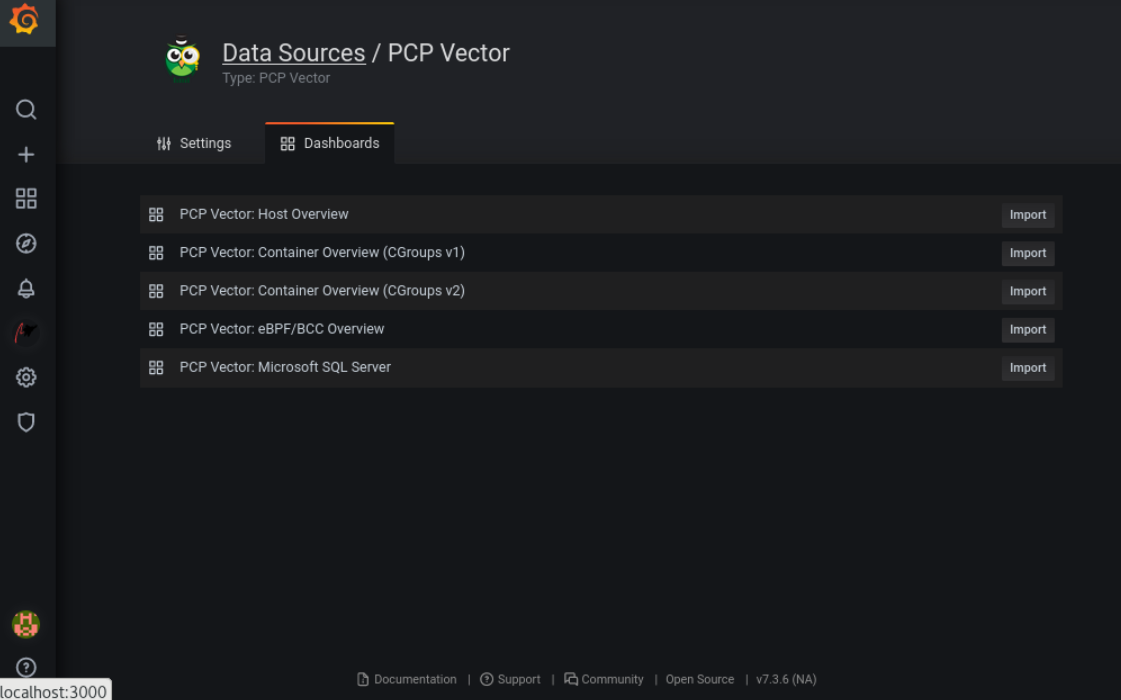Open the Help question mark icon
This screenshot has height=700, width=1121.
click(x=26, y=666)
